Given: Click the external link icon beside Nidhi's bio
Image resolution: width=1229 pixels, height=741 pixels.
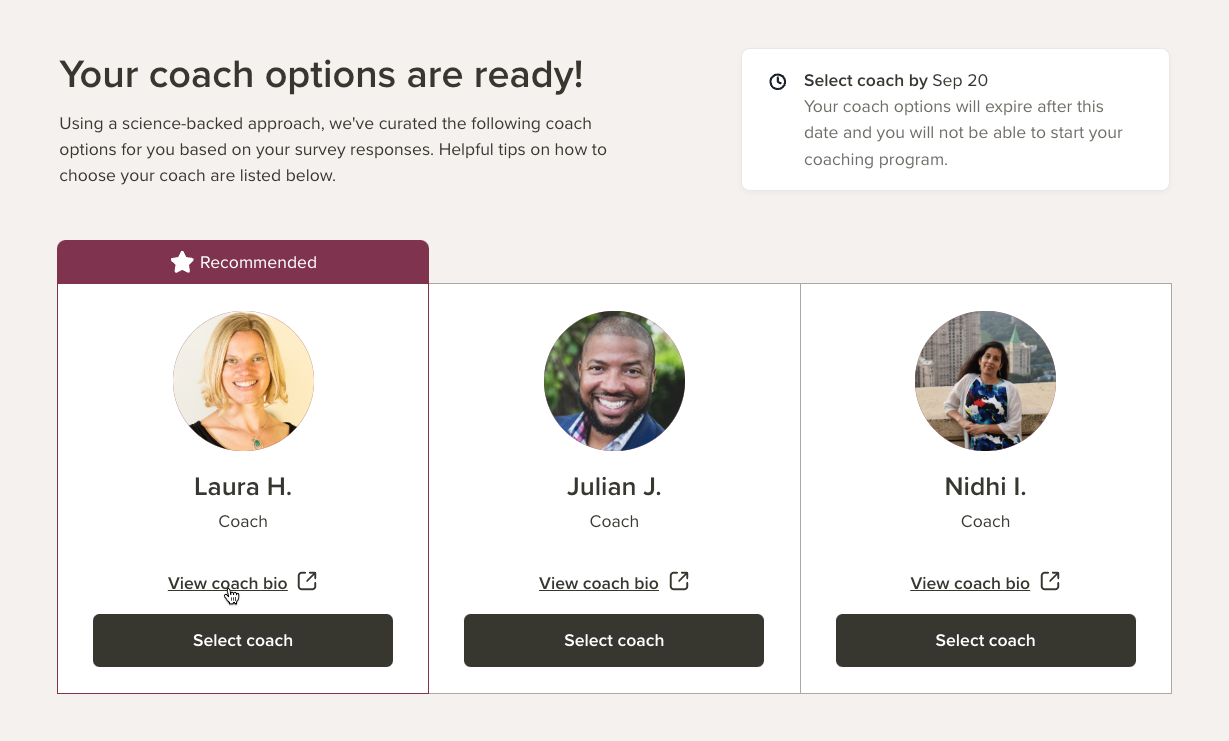Looking at the screenshot, I should tap(1050, 581).
